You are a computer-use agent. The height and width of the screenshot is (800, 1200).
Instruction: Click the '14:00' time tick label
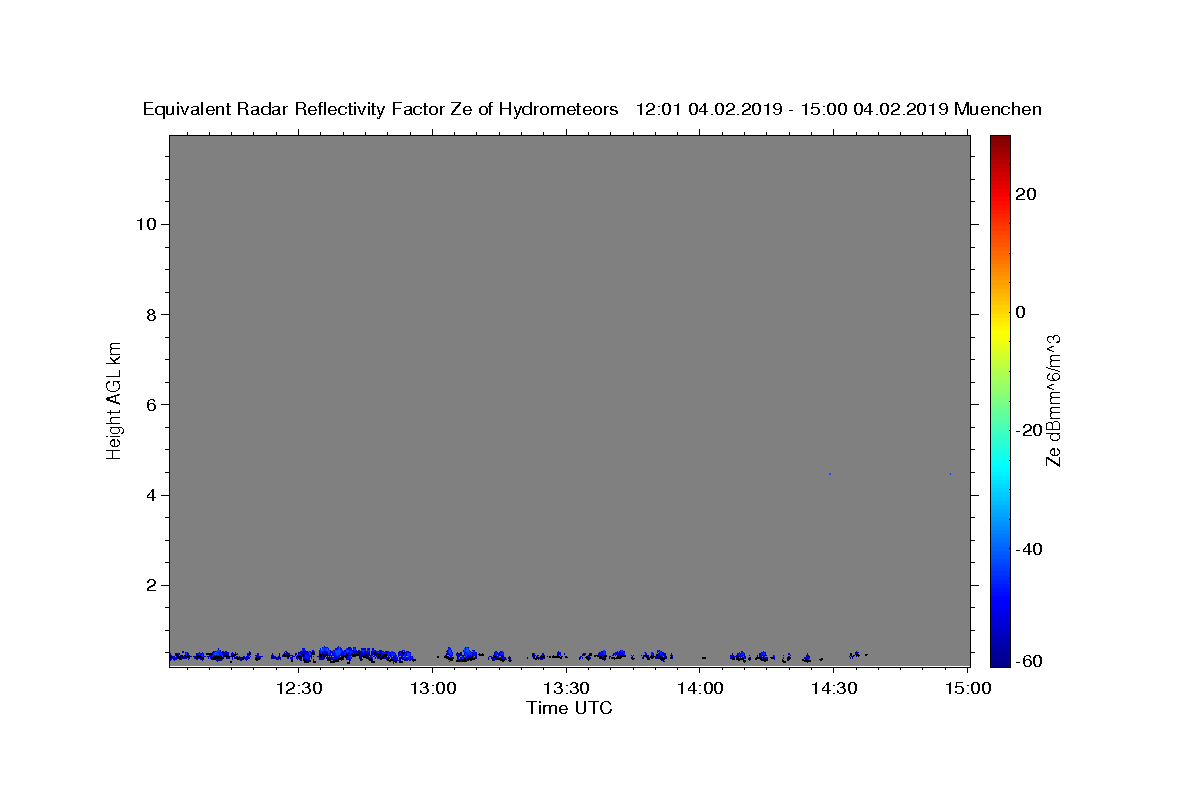(701, 688)
